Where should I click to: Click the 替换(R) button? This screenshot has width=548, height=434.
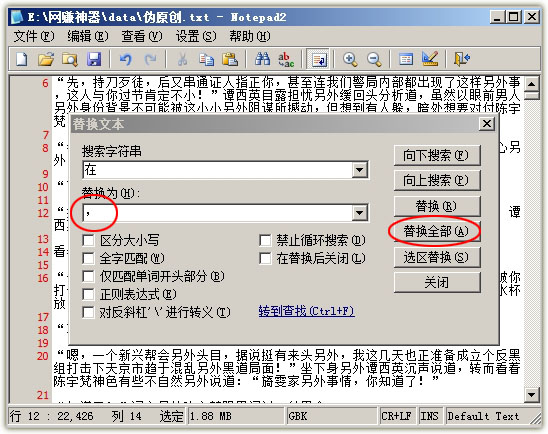pos(437,206)
